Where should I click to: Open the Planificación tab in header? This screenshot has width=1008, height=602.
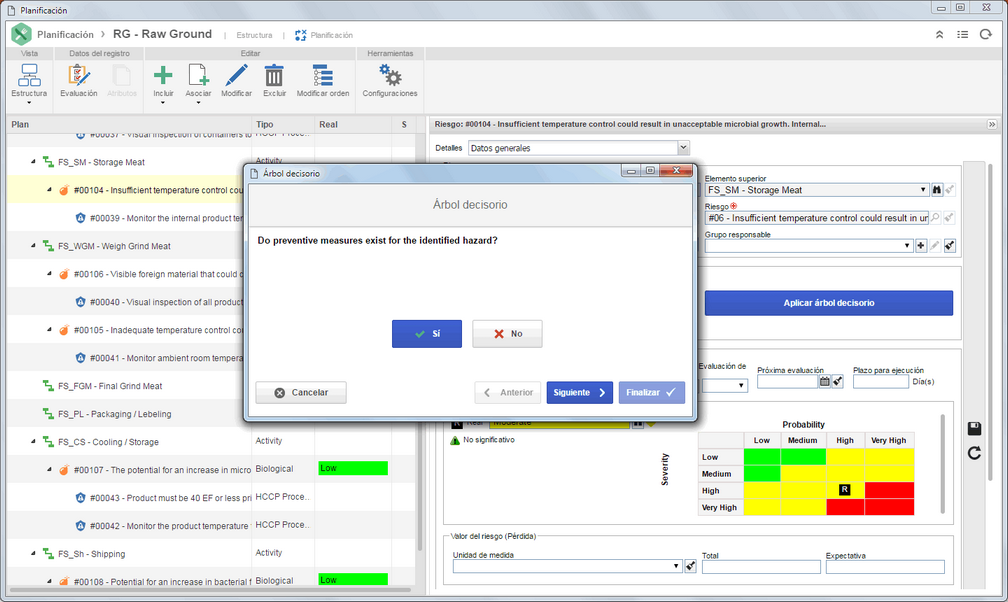pos(324,35)
